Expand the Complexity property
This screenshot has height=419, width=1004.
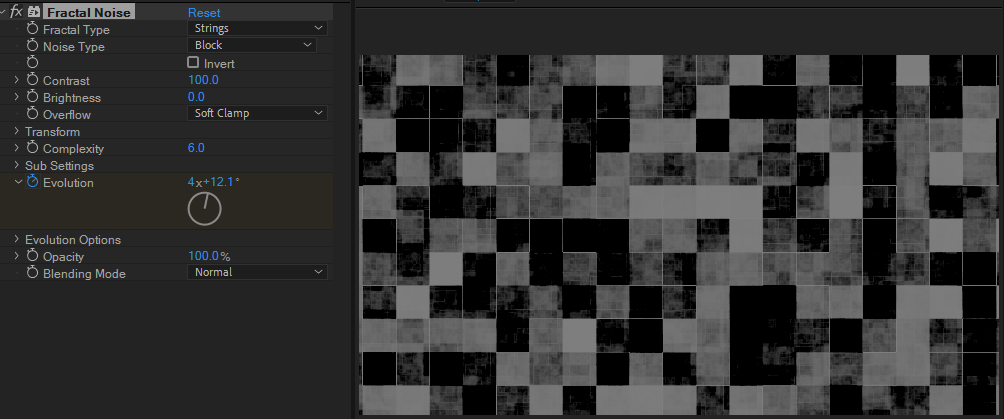point(17,148)
